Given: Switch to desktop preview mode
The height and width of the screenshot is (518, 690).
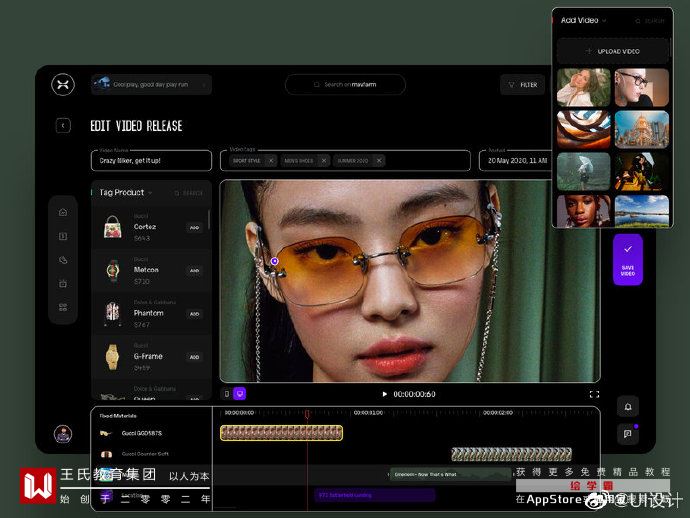Looking at the screenshot, I should coord(239,394).
